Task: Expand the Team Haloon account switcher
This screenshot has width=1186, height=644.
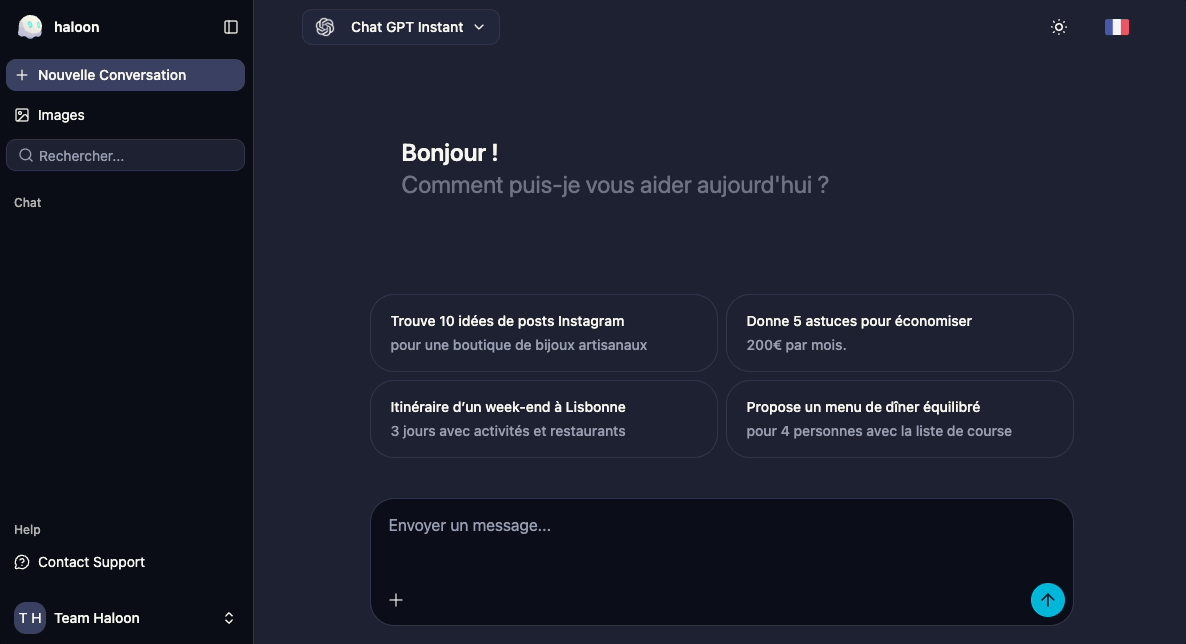Action: point(228,618)
